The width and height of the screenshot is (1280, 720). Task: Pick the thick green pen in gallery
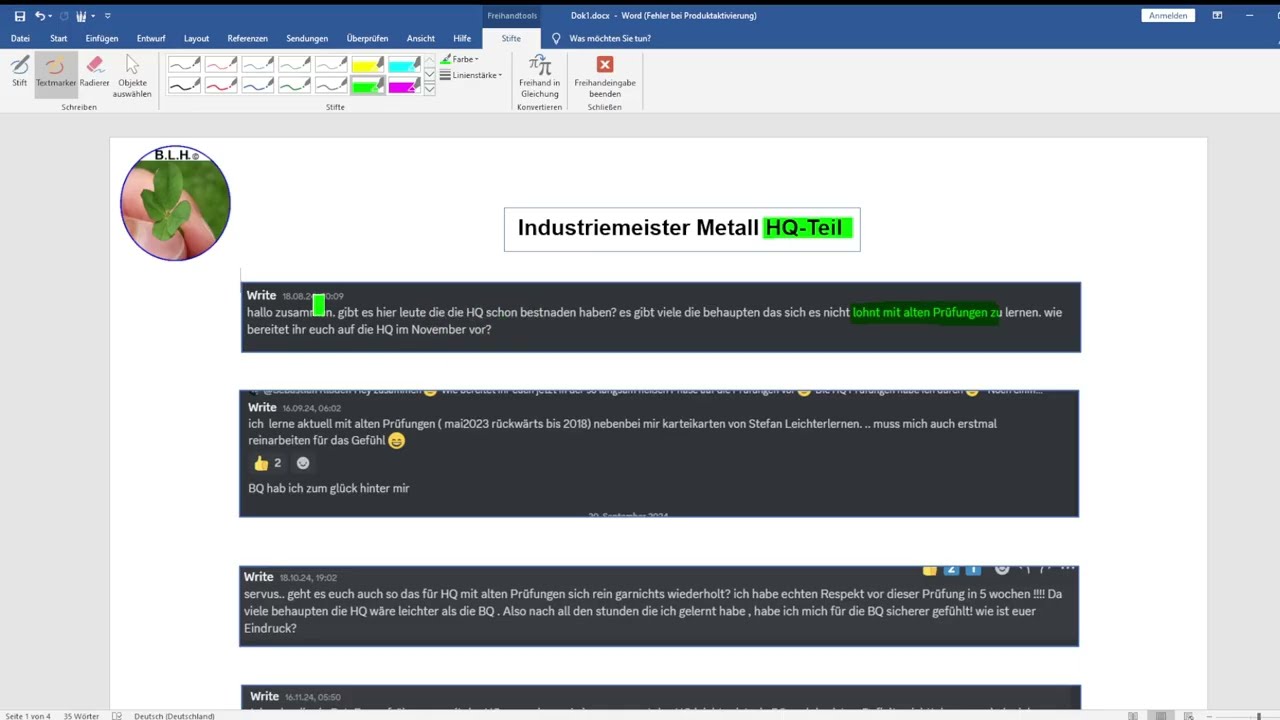(295, 85)
